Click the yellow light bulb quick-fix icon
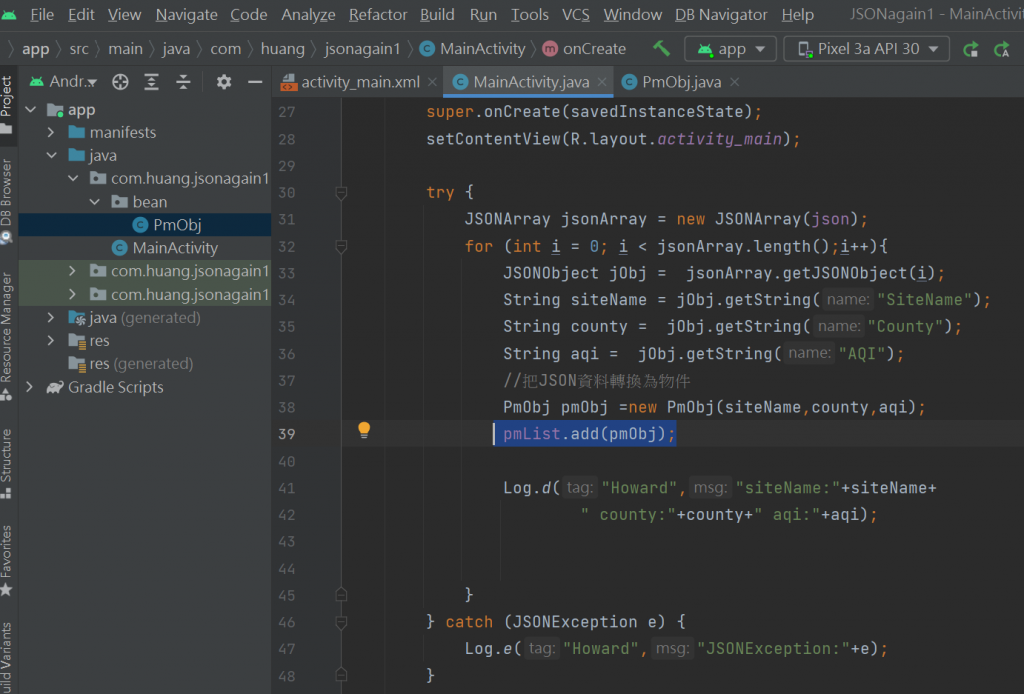 click(x=364, y=430)
